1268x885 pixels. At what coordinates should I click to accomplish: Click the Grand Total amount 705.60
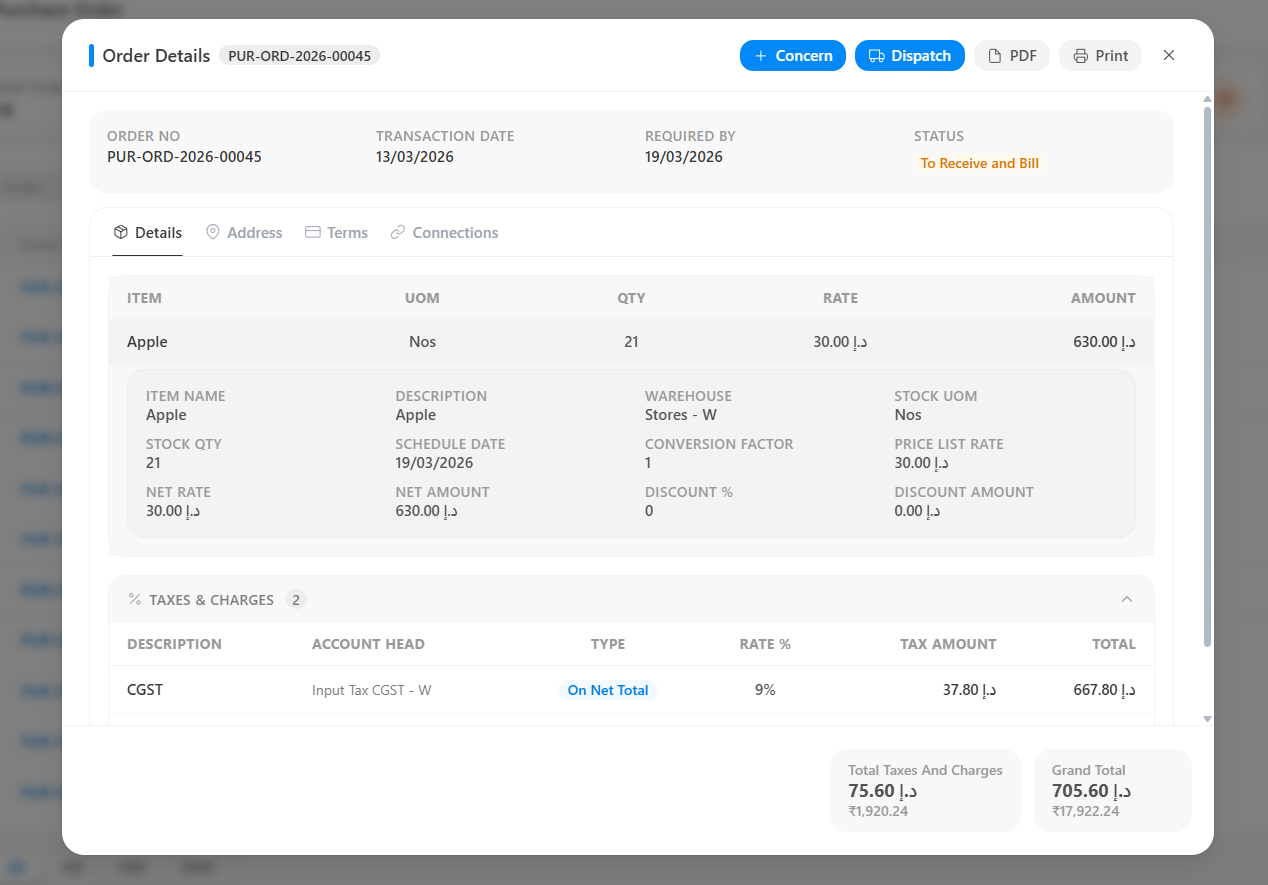point(1092,791)
